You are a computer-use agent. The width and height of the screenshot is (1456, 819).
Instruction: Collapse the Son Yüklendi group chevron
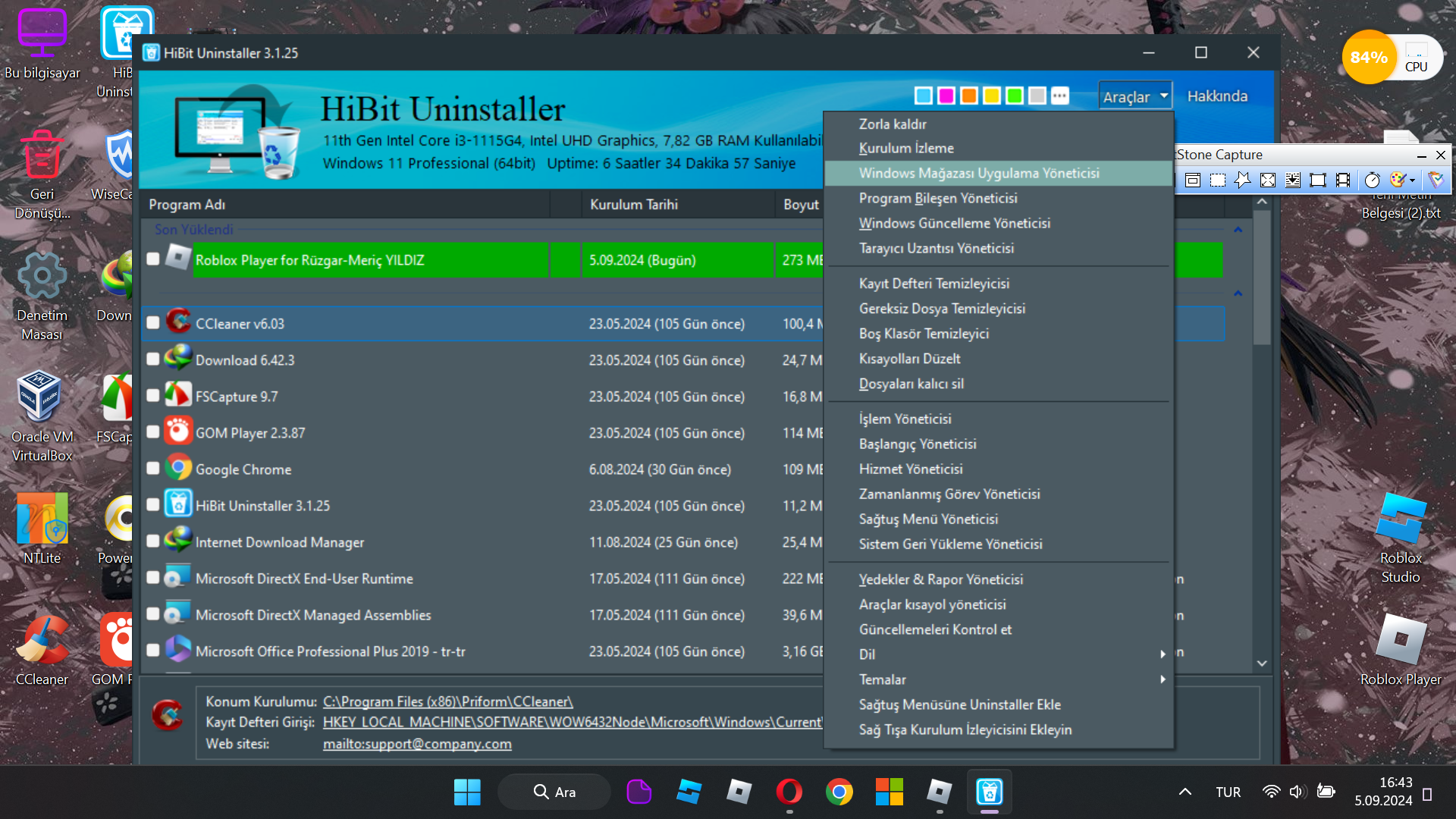tap(1238, 230)
